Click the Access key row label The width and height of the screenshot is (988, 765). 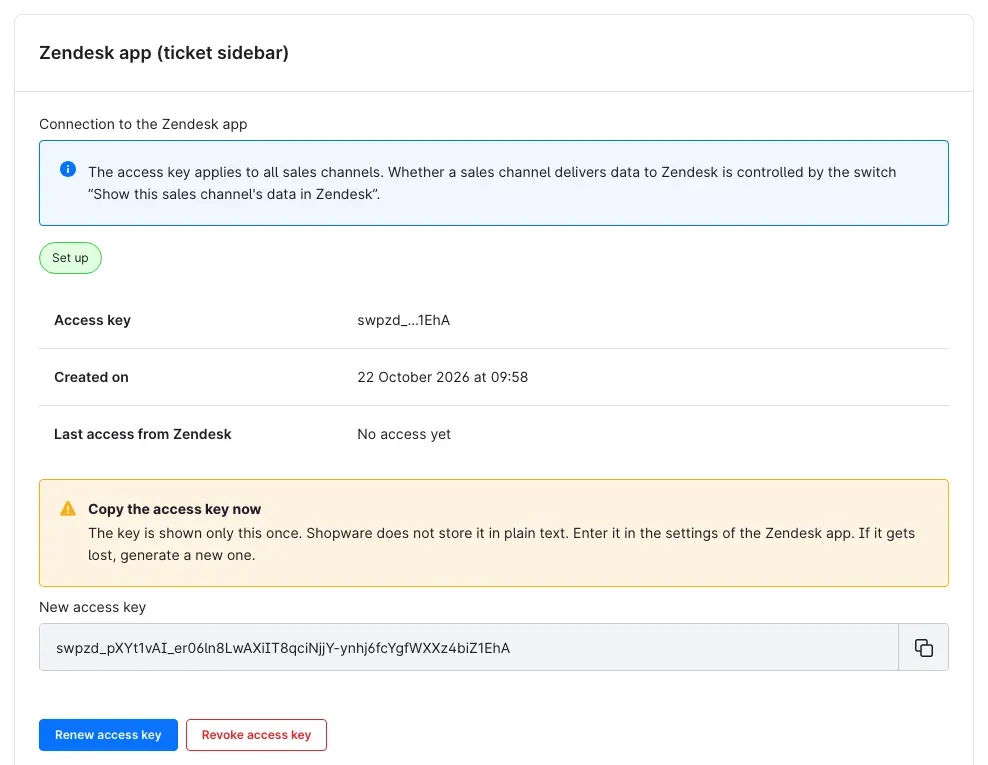tap(93, 320)
